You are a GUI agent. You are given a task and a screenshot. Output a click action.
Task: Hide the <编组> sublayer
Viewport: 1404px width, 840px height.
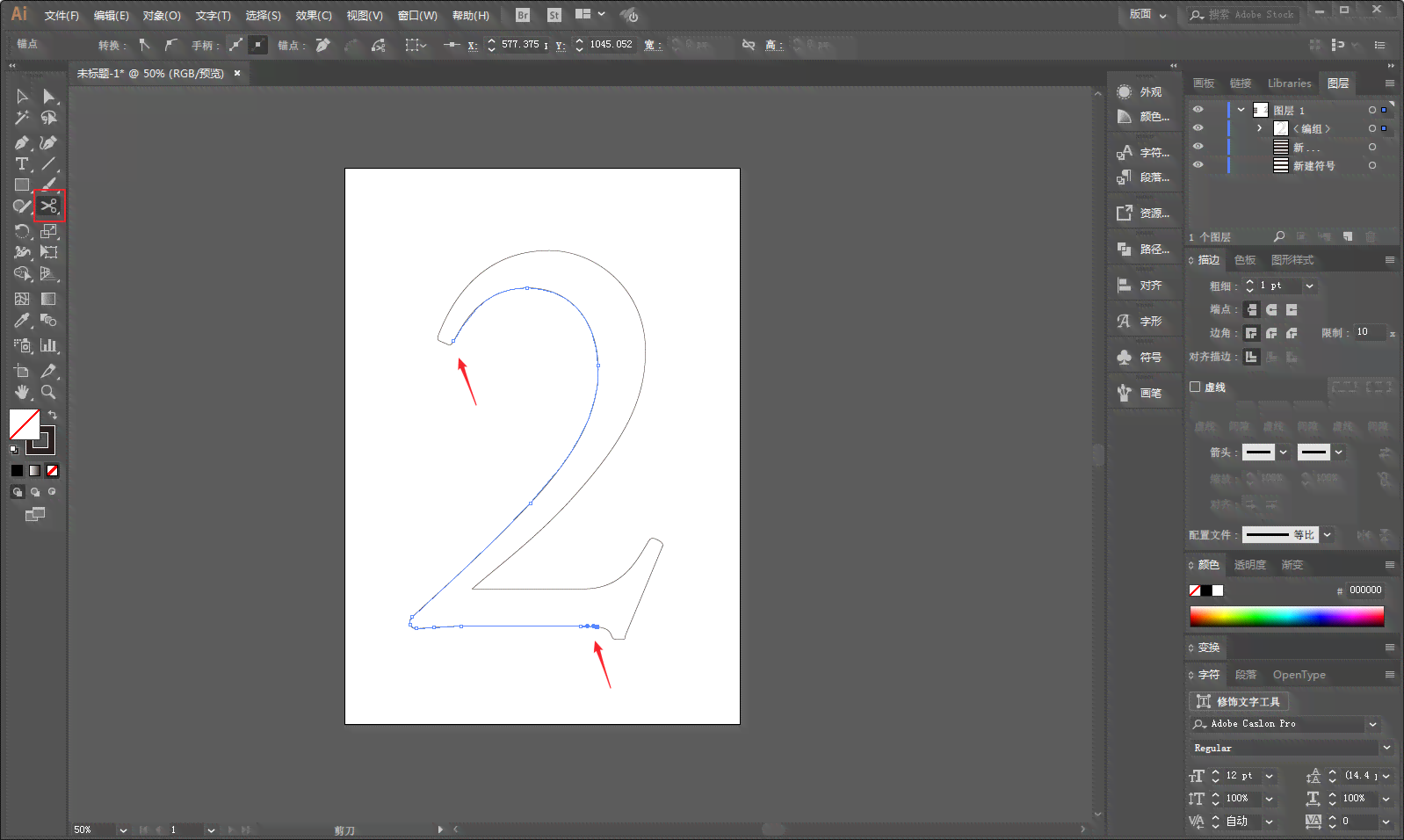(x=1198, y=128)
